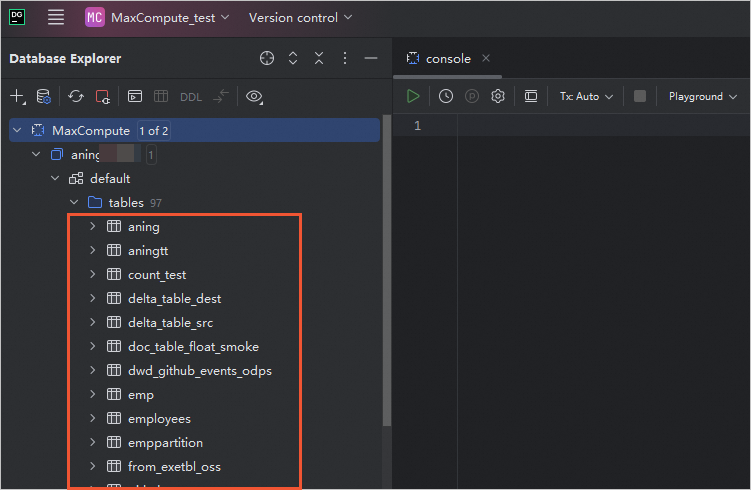Collapse the default schema node
The height and width of the screenshot is (490, 751).
coord(55,178)
